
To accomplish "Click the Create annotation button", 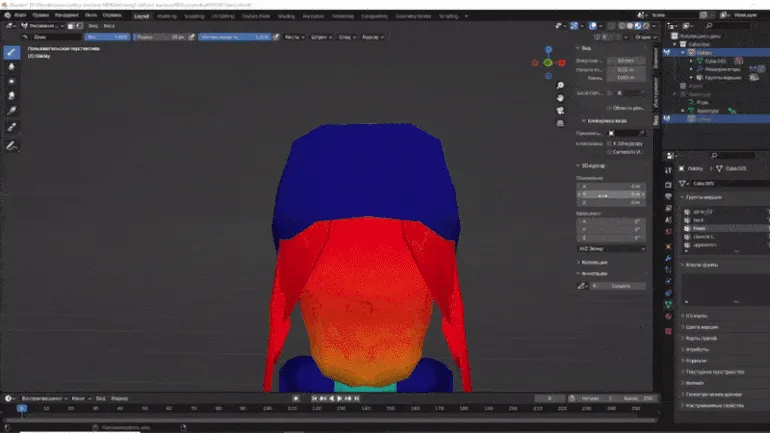I will click(619, 286).
